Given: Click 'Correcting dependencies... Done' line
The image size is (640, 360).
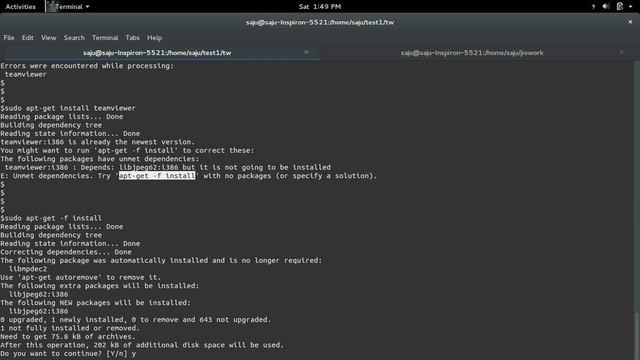Looking at the screenshot, I should tap(66, 252).
